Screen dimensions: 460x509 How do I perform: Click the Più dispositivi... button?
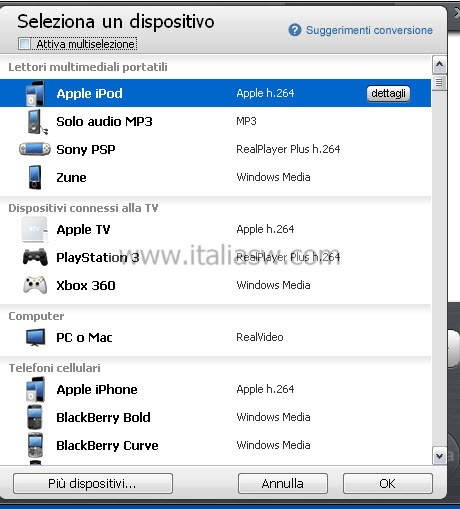[93, 483]
